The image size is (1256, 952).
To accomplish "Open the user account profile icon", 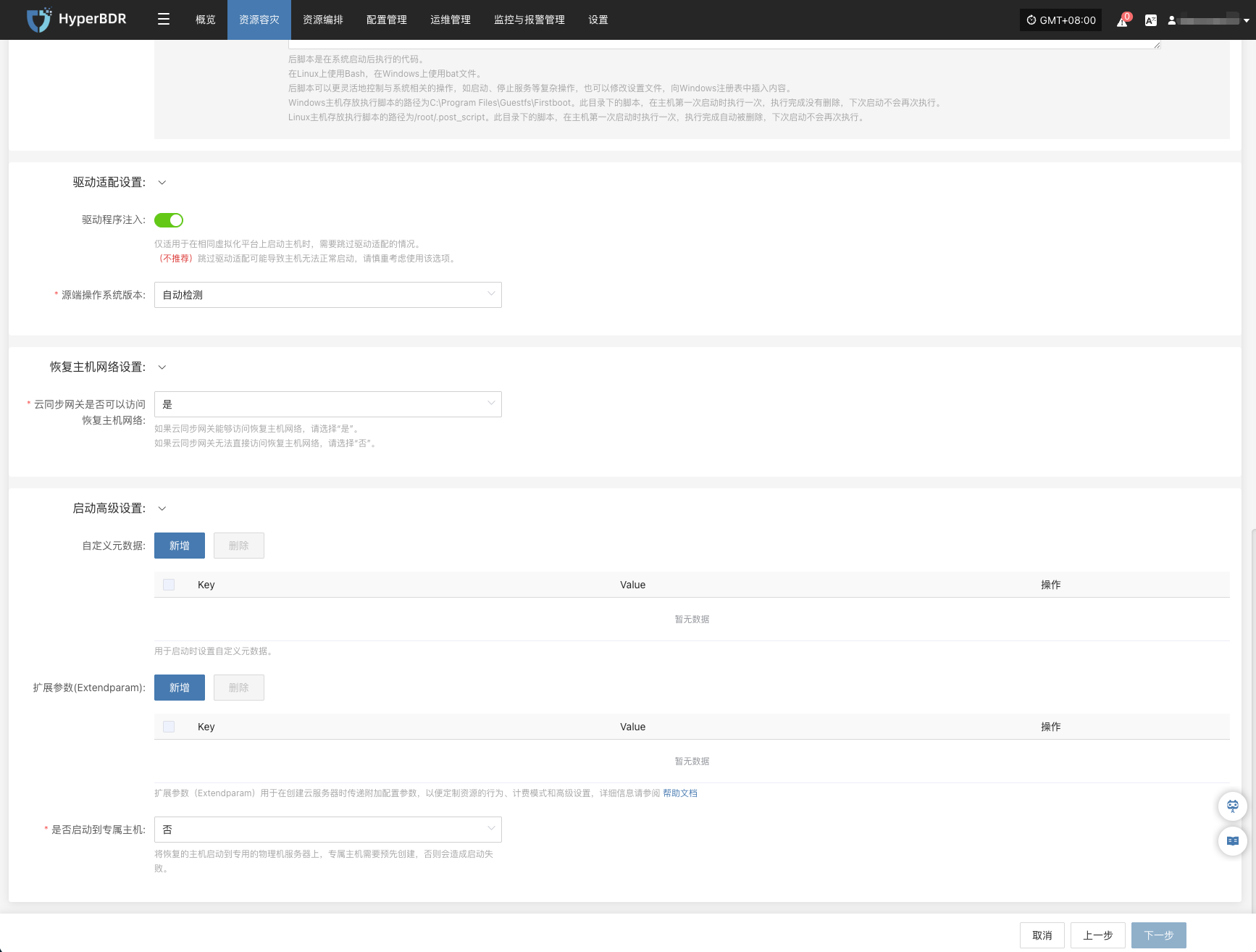I will coord(1172,20).
